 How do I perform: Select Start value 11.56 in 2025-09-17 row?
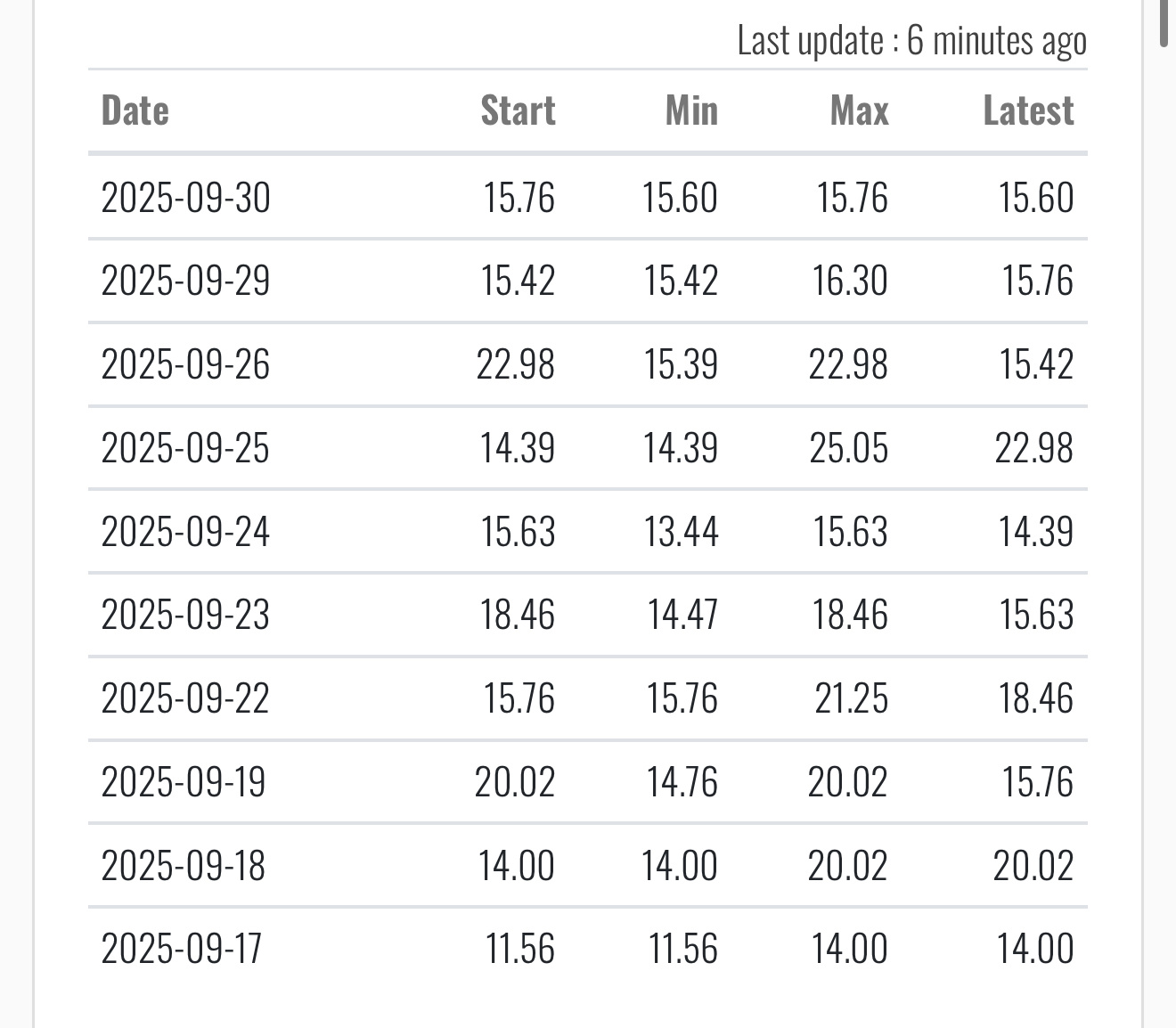tap(520, 949)
